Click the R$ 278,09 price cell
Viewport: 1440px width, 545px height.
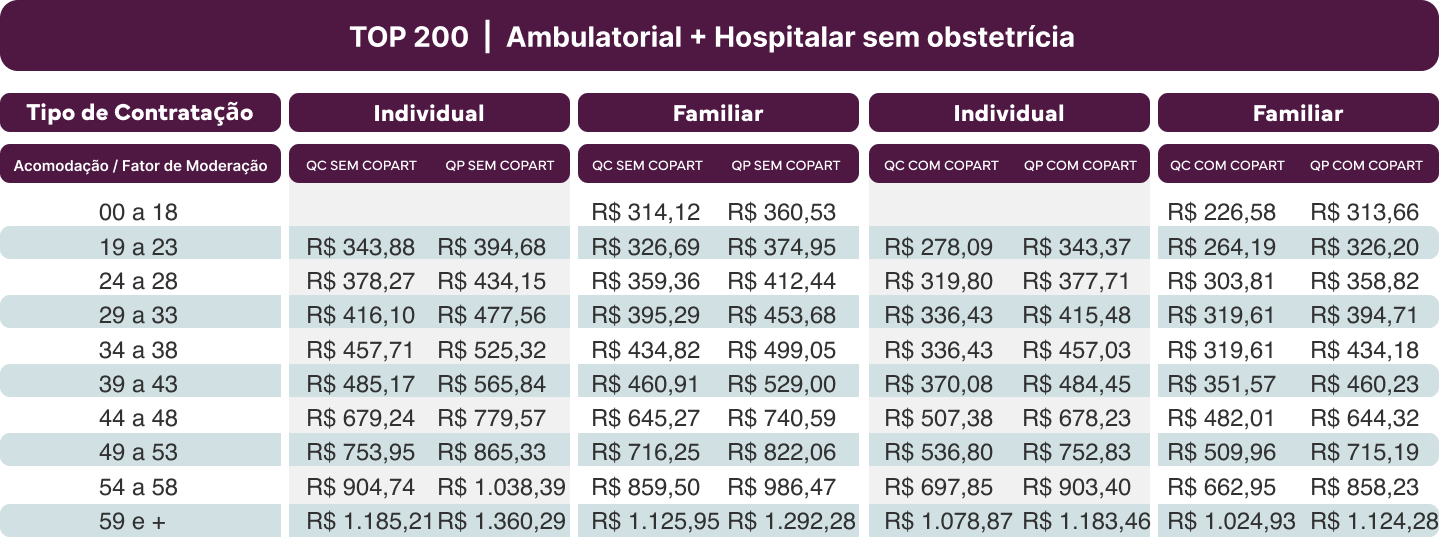tap(939, 246)
